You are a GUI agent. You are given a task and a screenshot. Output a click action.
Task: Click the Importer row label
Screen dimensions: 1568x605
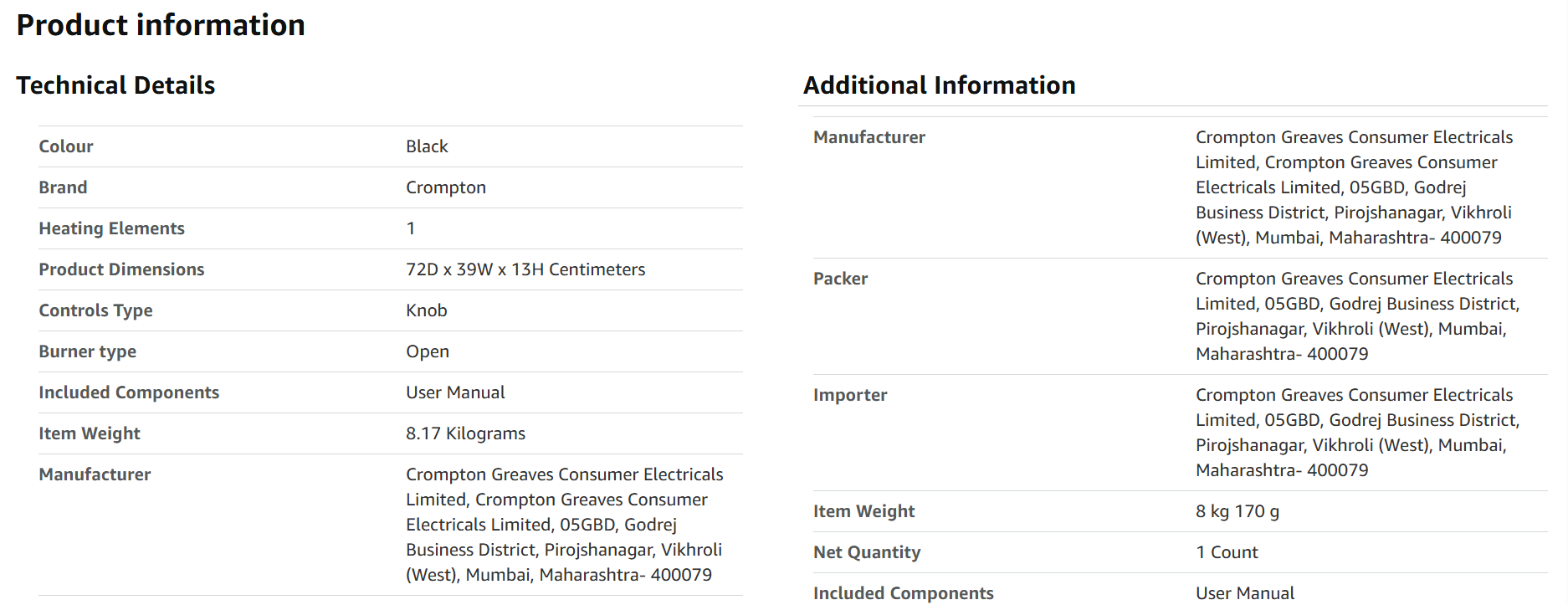851,395
